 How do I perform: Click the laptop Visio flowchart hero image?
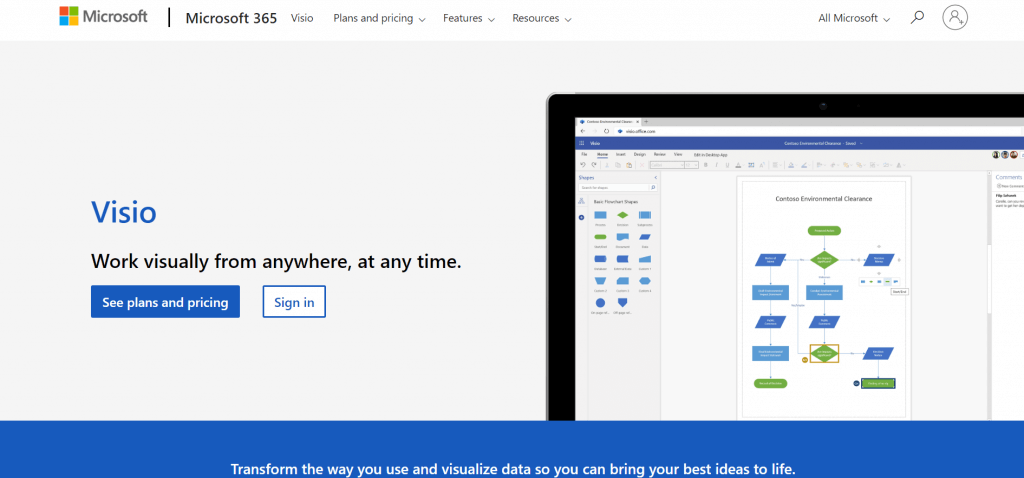[785, 257]
